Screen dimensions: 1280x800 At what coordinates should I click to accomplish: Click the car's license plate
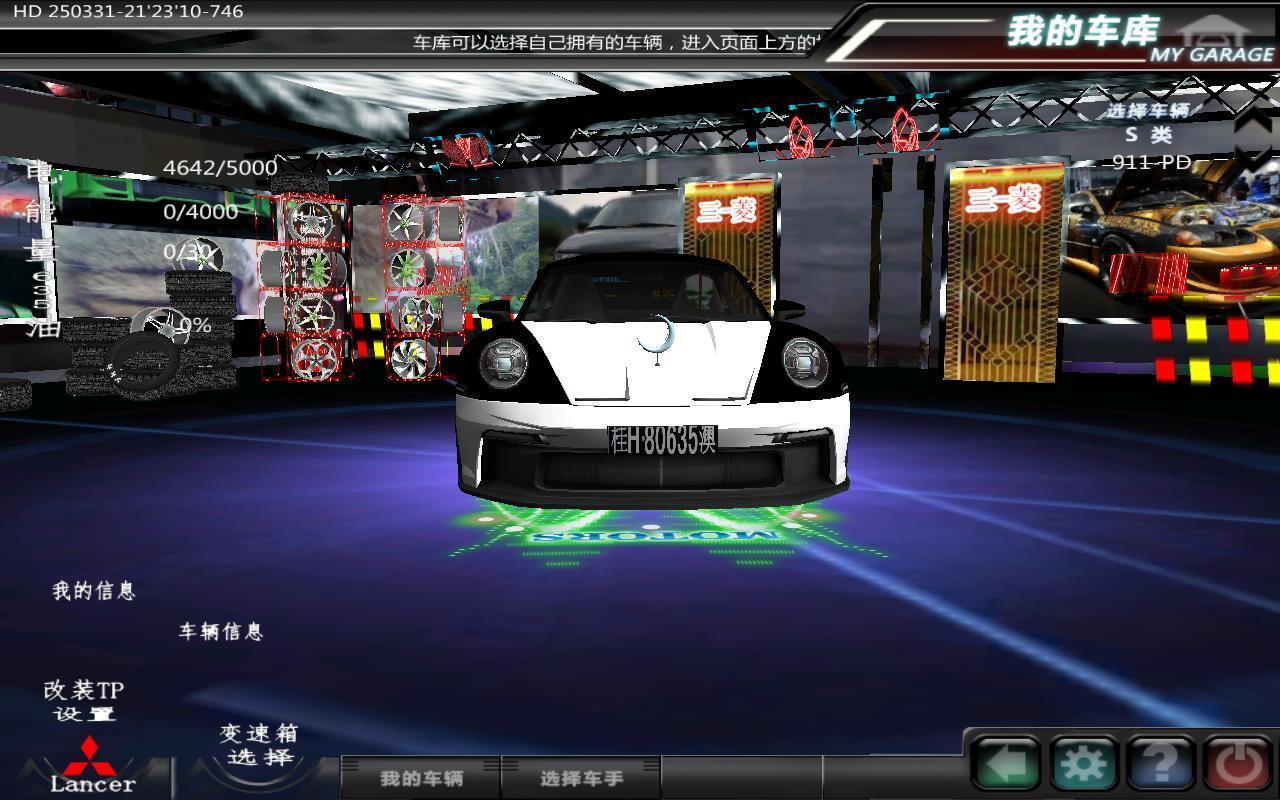coord(662,440)
